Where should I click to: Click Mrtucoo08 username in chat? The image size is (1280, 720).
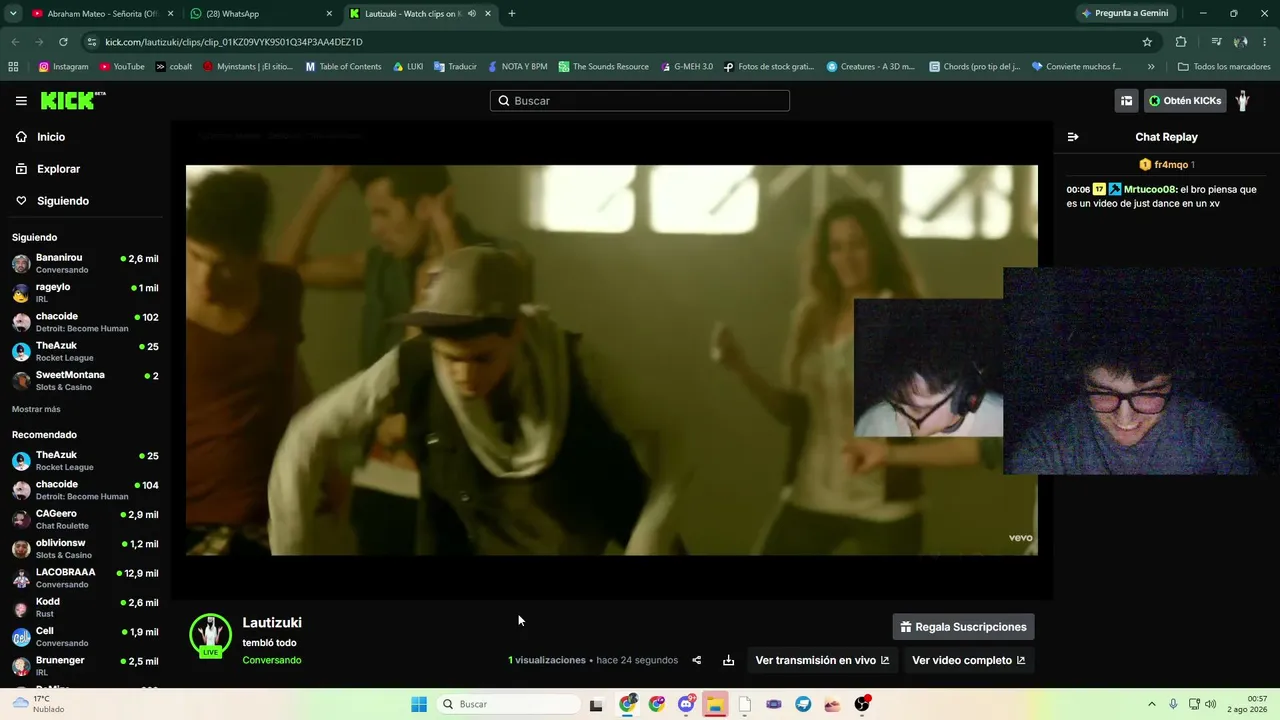pos(1151,189)
